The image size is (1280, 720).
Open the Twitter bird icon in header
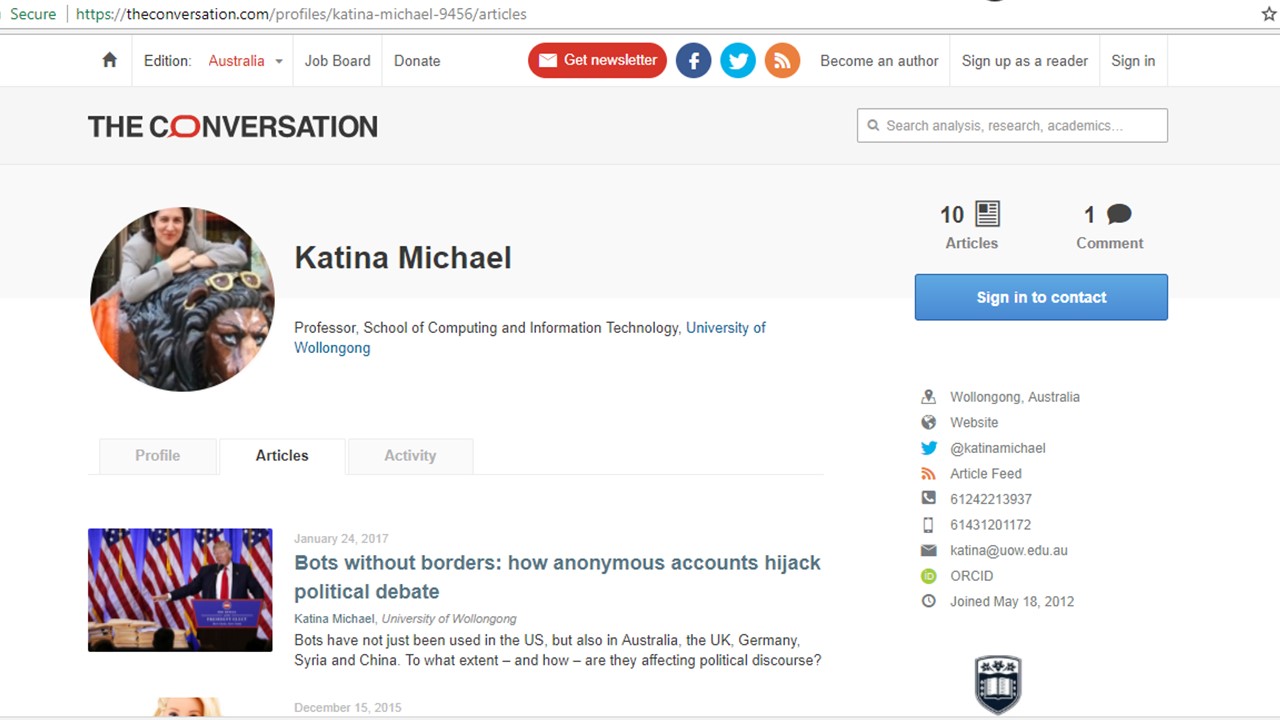click(738, 61)
